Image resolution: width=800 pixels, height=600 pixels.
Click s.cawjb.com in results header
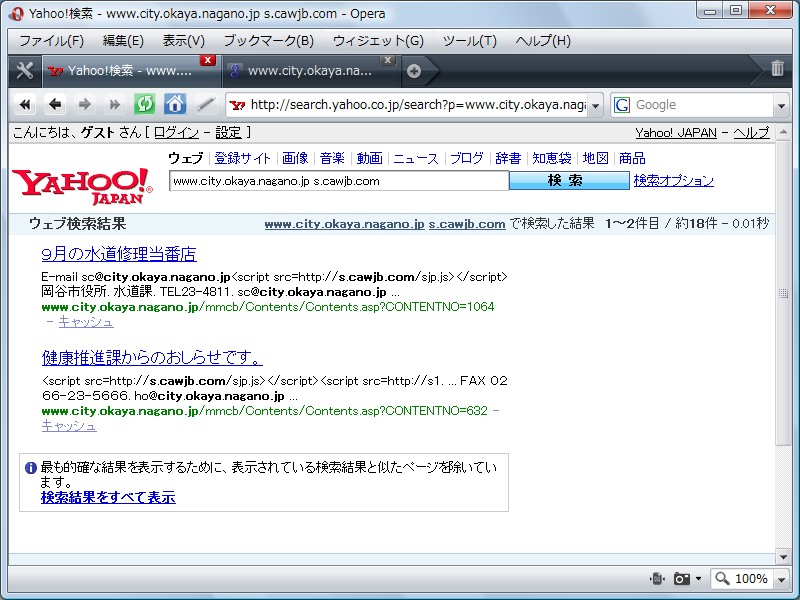(467, 223)
